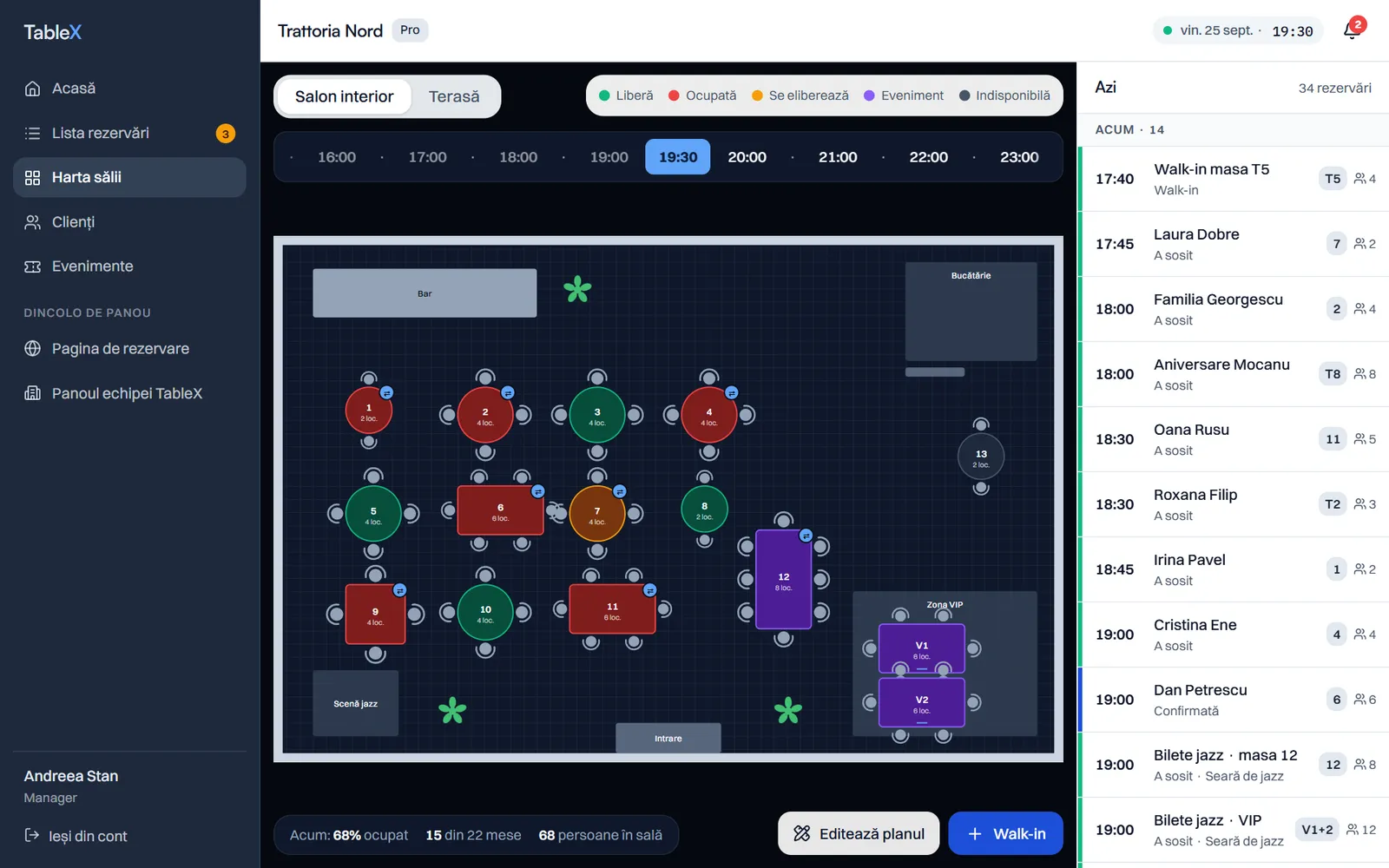Screen dimensions: 1389x868
Task: Select the 19:30 time slot
Action: point(678,157)
